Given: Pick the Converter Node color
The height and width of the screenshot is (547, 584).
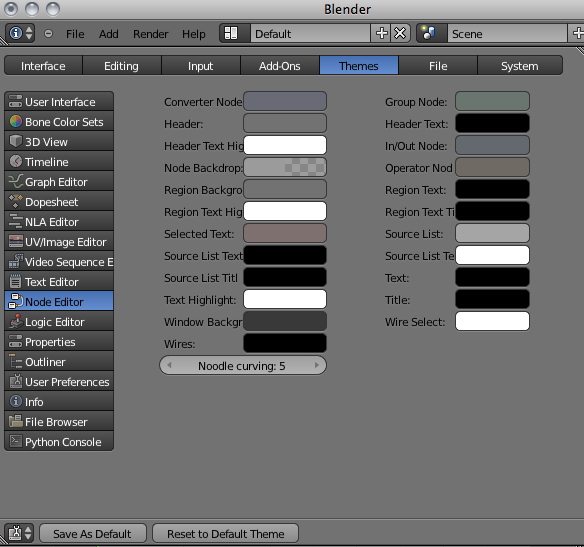Looking at the screenshot, I should pos(285,101).
